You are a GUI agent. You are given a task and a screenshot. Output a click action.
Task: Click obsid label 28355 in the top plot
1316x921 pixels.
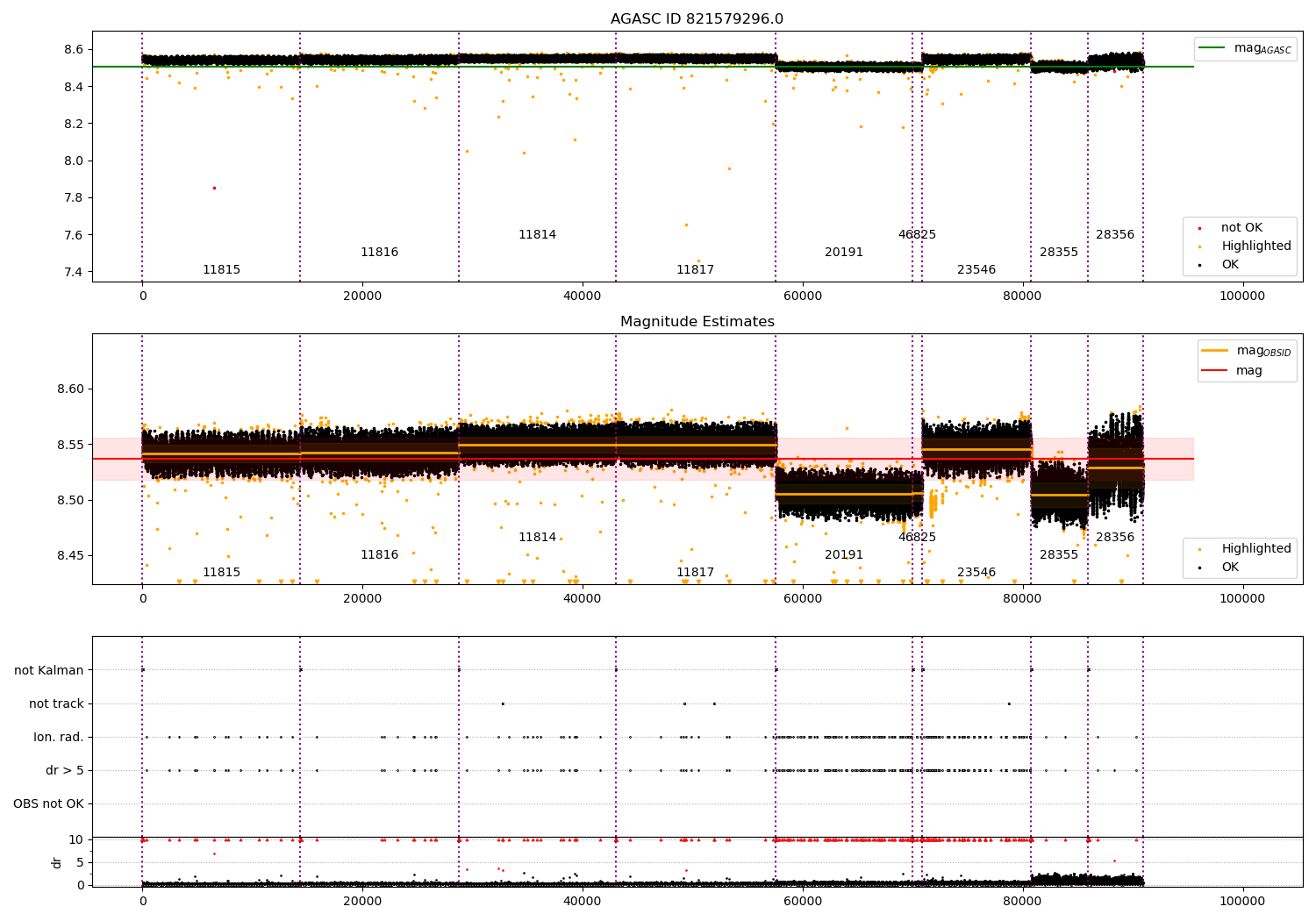pyautogui.click(x=1059, y=253)
